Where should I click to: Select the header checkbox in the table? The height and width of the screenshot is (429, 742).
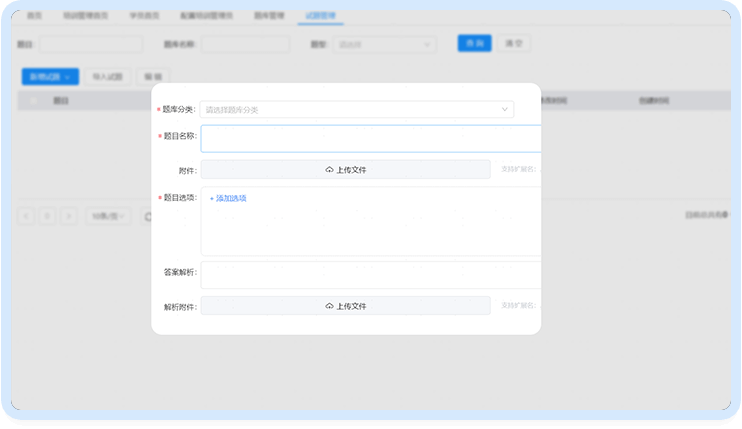click(x=33, y=100)
